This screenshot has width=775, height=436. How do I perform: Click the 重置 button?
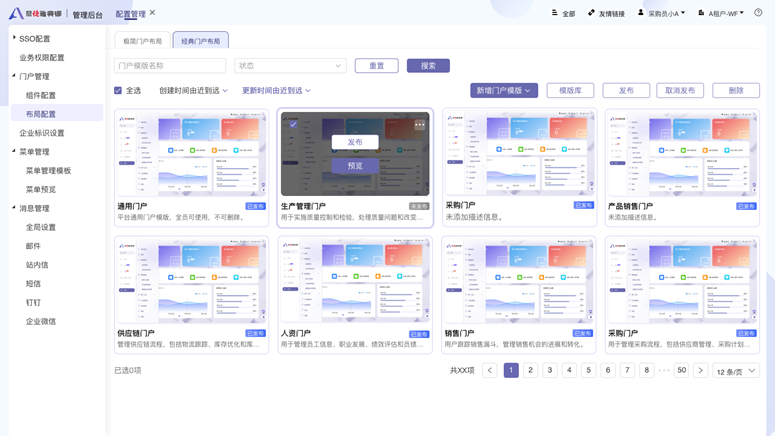[x=377, y=66]
